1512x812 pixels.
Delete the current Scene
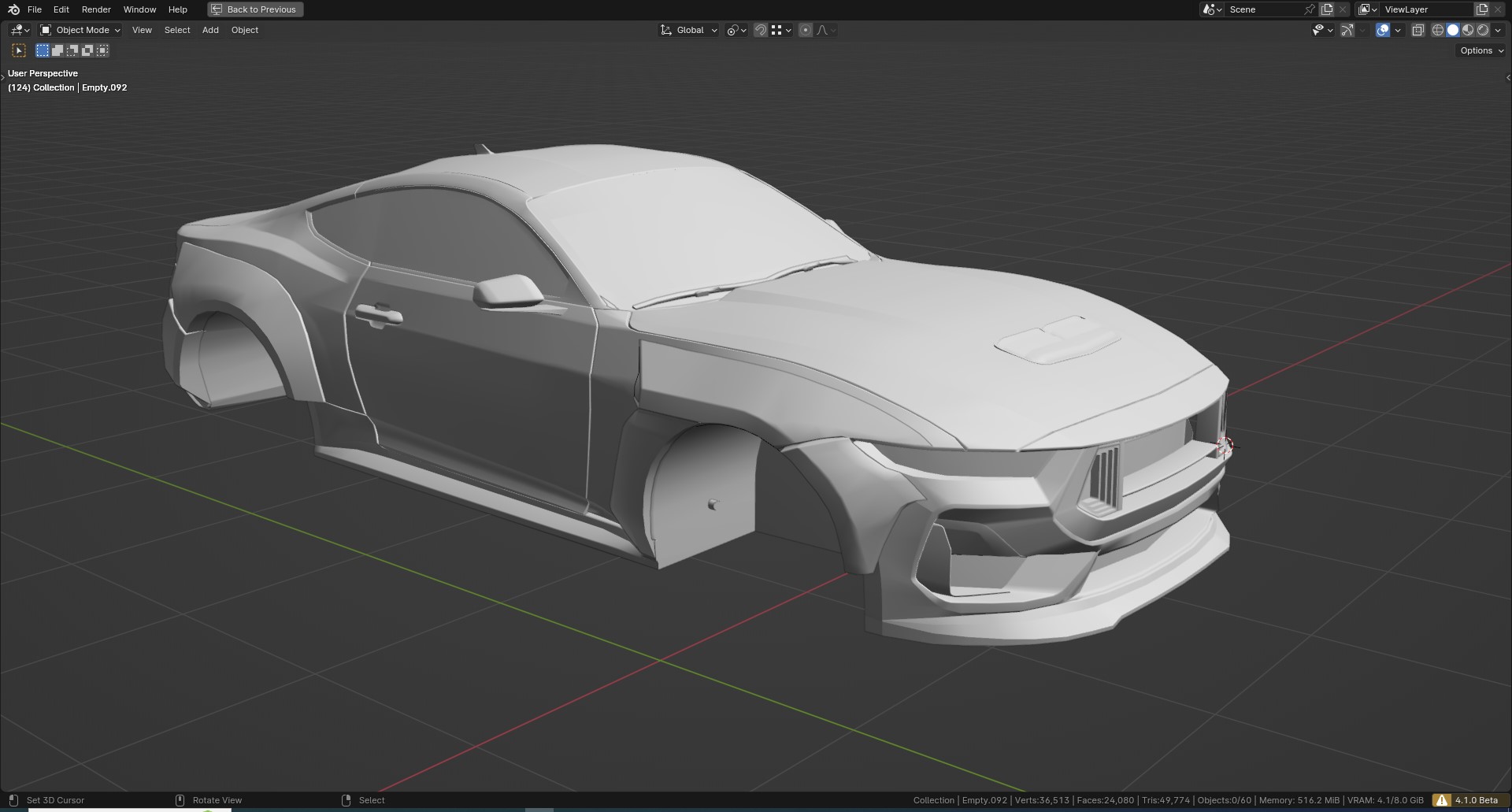click(1343, 9)
